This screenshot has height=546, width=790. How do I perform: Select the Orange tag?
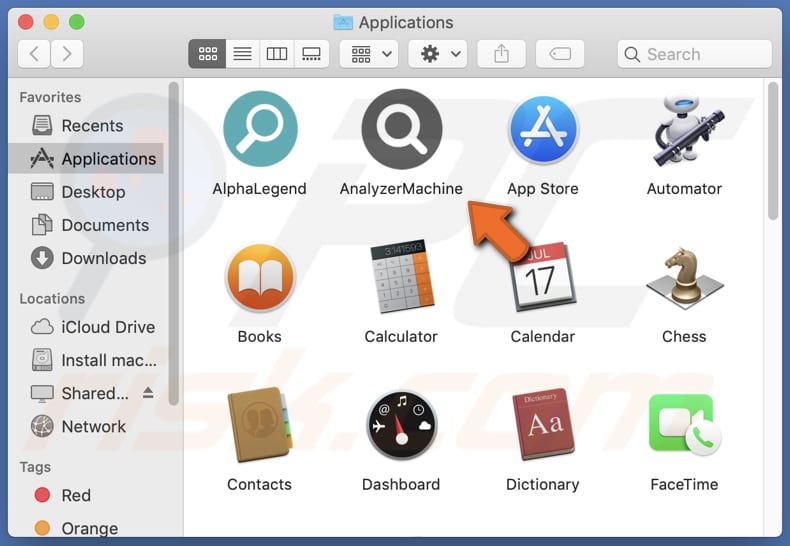(x=86, y=528)
